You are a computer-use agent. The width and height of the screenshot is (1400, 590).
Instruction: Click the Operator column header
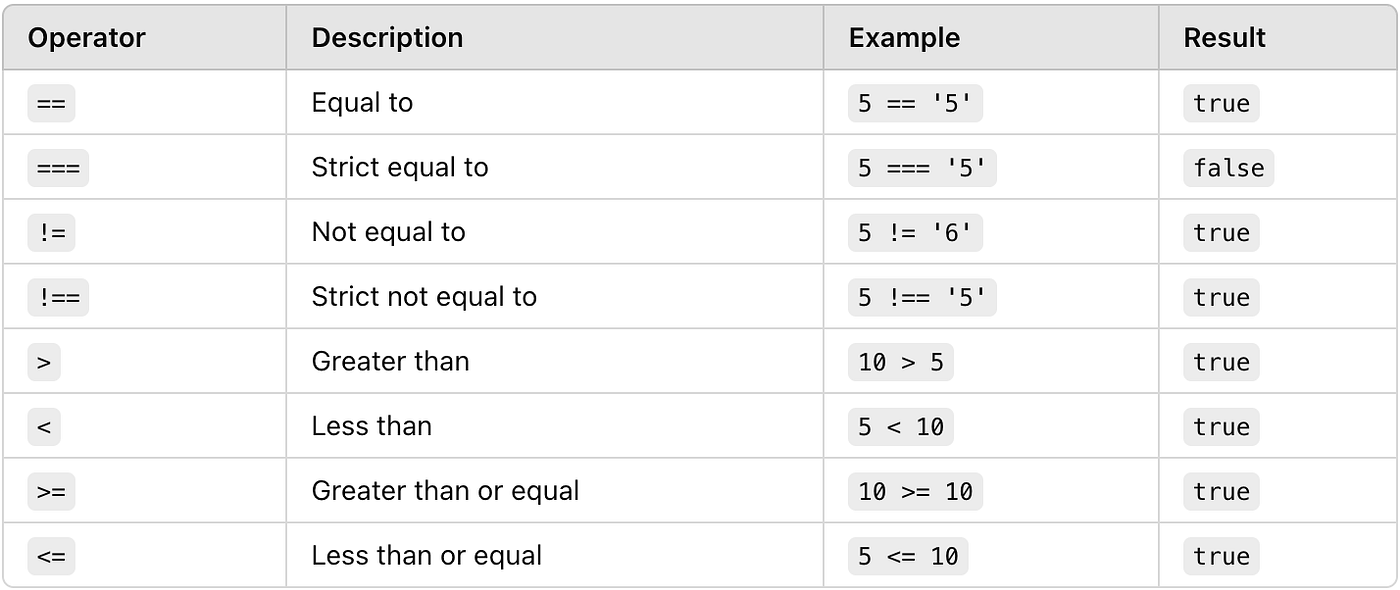87,38
